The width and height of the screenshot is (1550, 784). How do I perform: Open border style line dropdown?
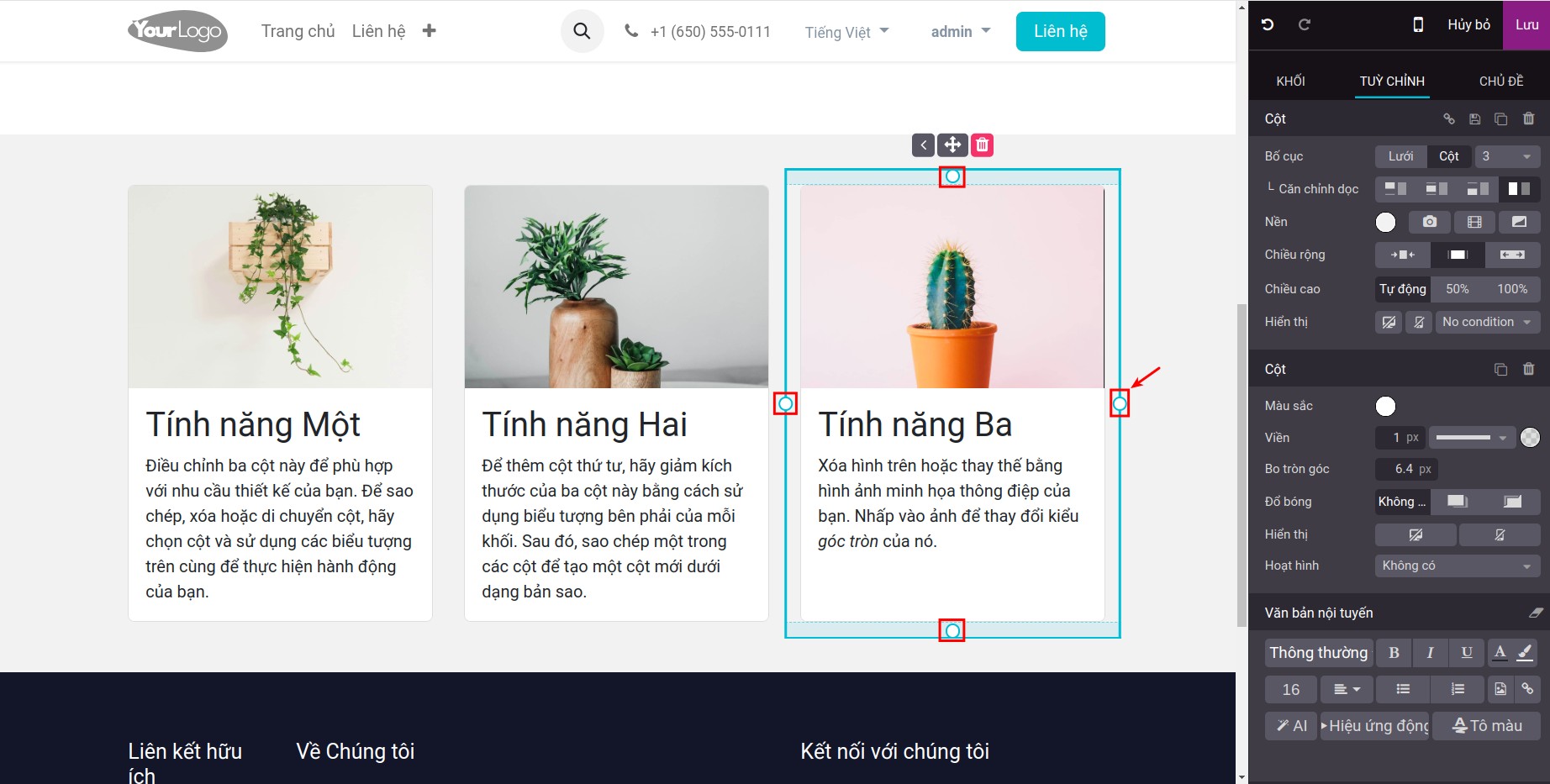tap(1471, 438)
